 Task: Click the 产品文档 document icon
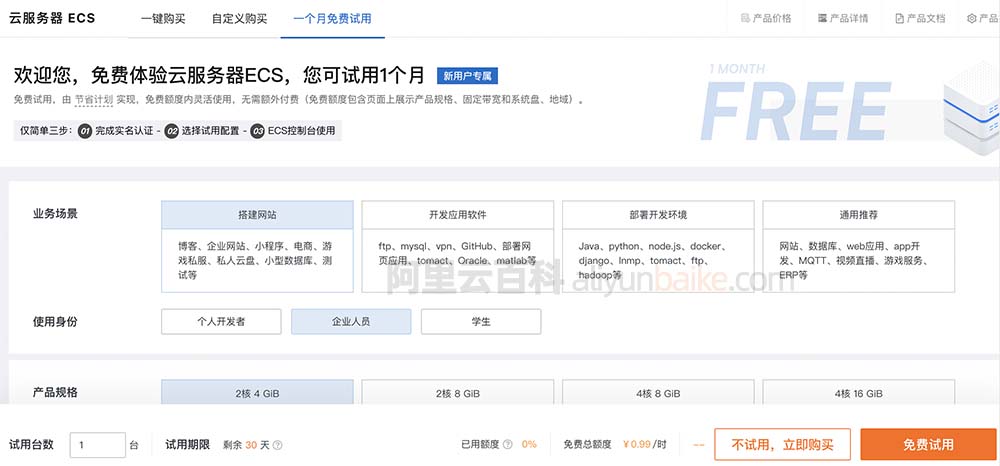pyautogui.click(x=899, y=18)
